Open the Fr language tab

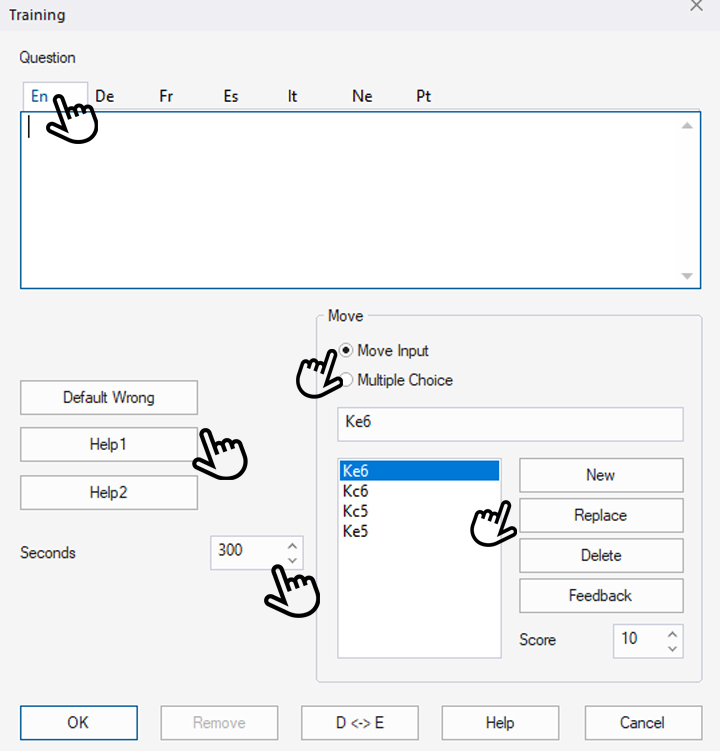[x=167, y=96]
